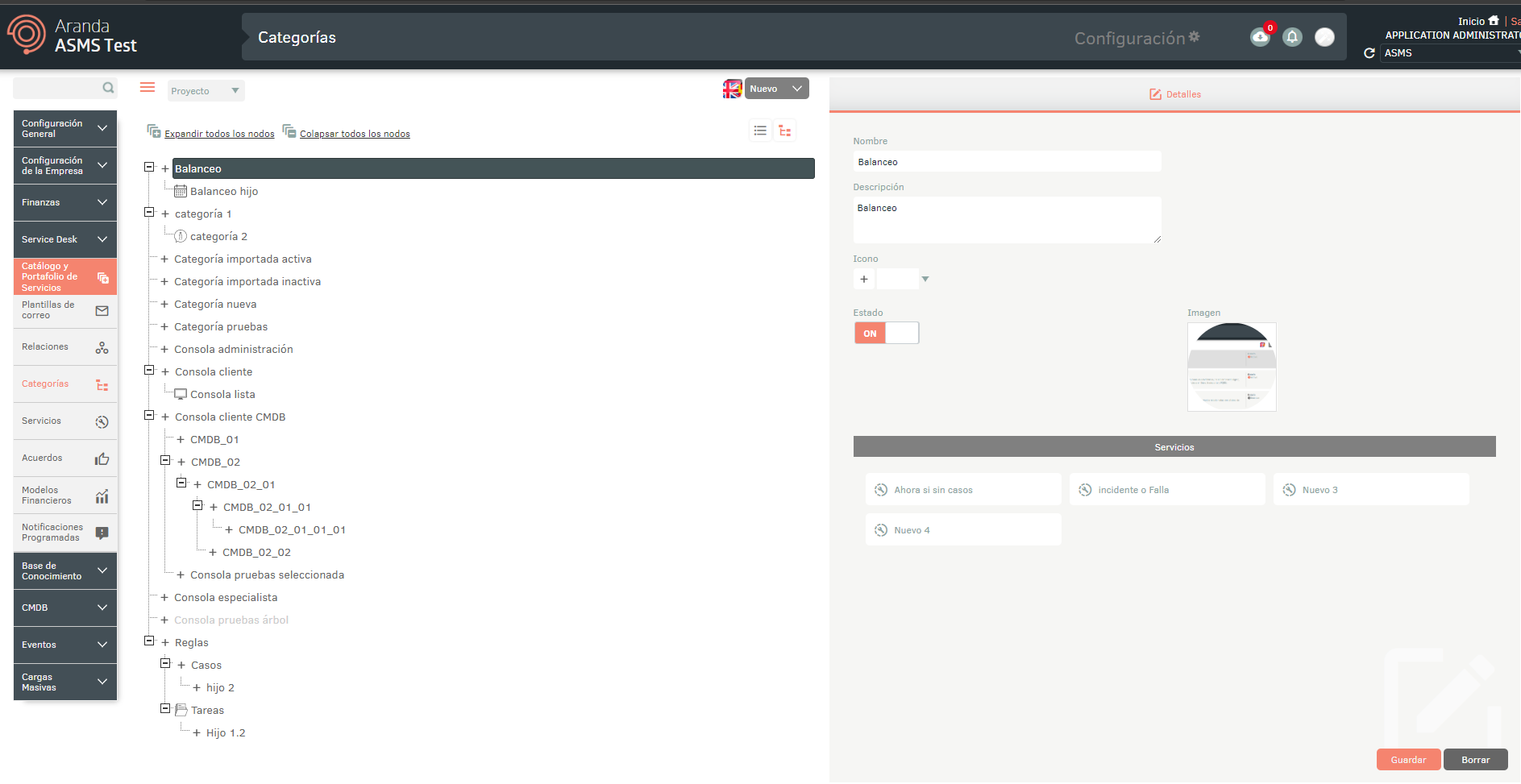
Task: Collapse the Balanceo tree node
Action: [x=149, y=167]
